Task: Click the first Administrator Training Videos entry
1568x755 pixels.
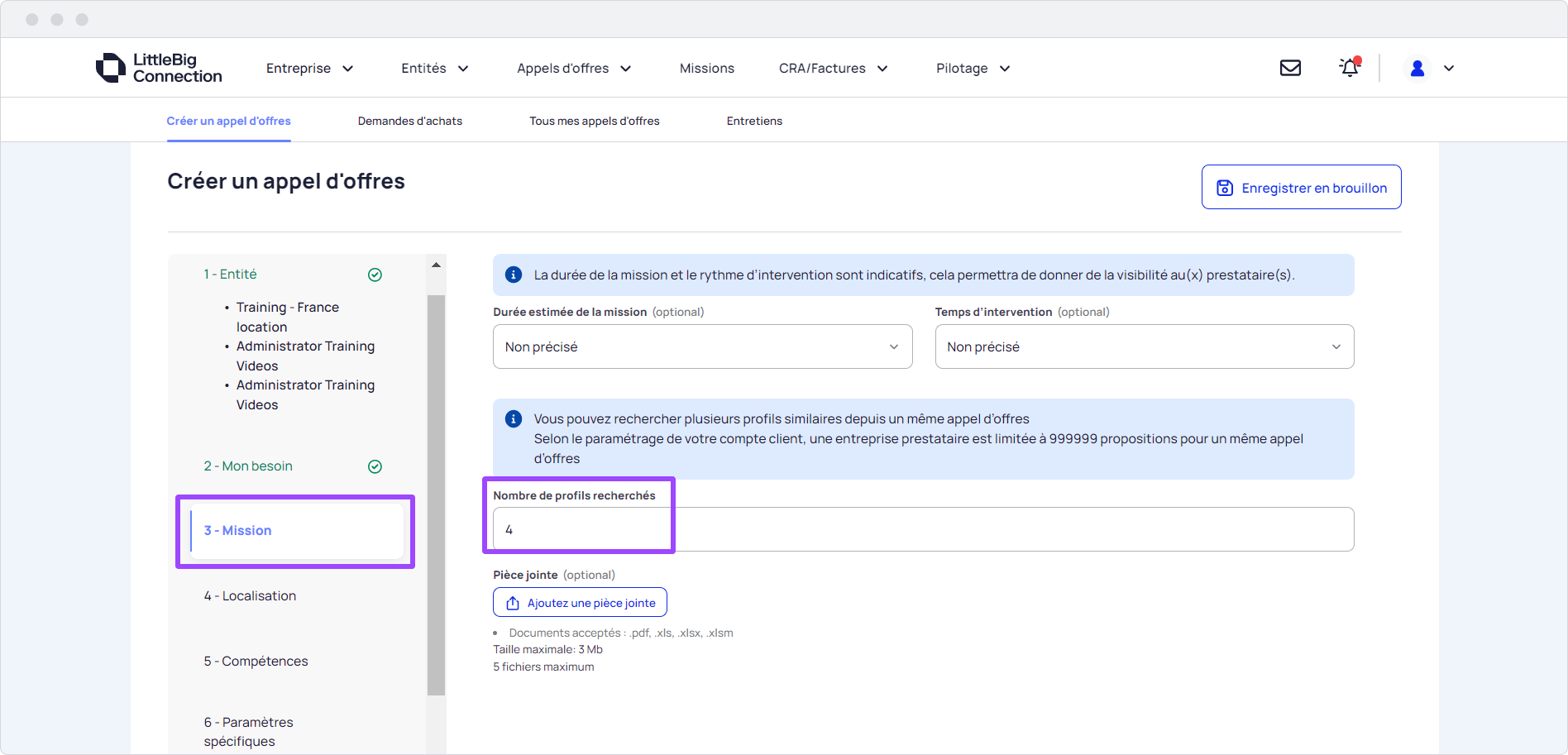Action: [x=305, y=356]
